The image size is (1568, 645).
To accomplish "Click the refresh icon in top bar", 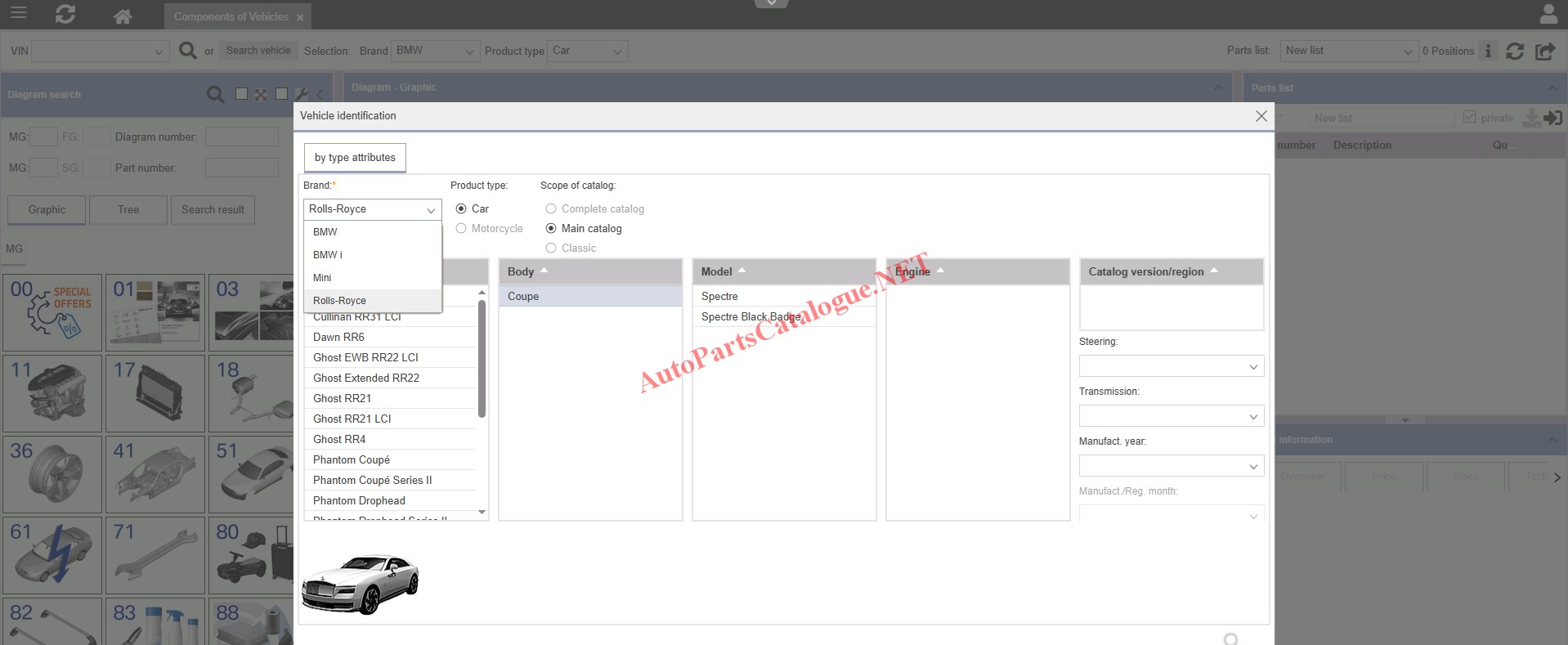I will click(65, 15).
